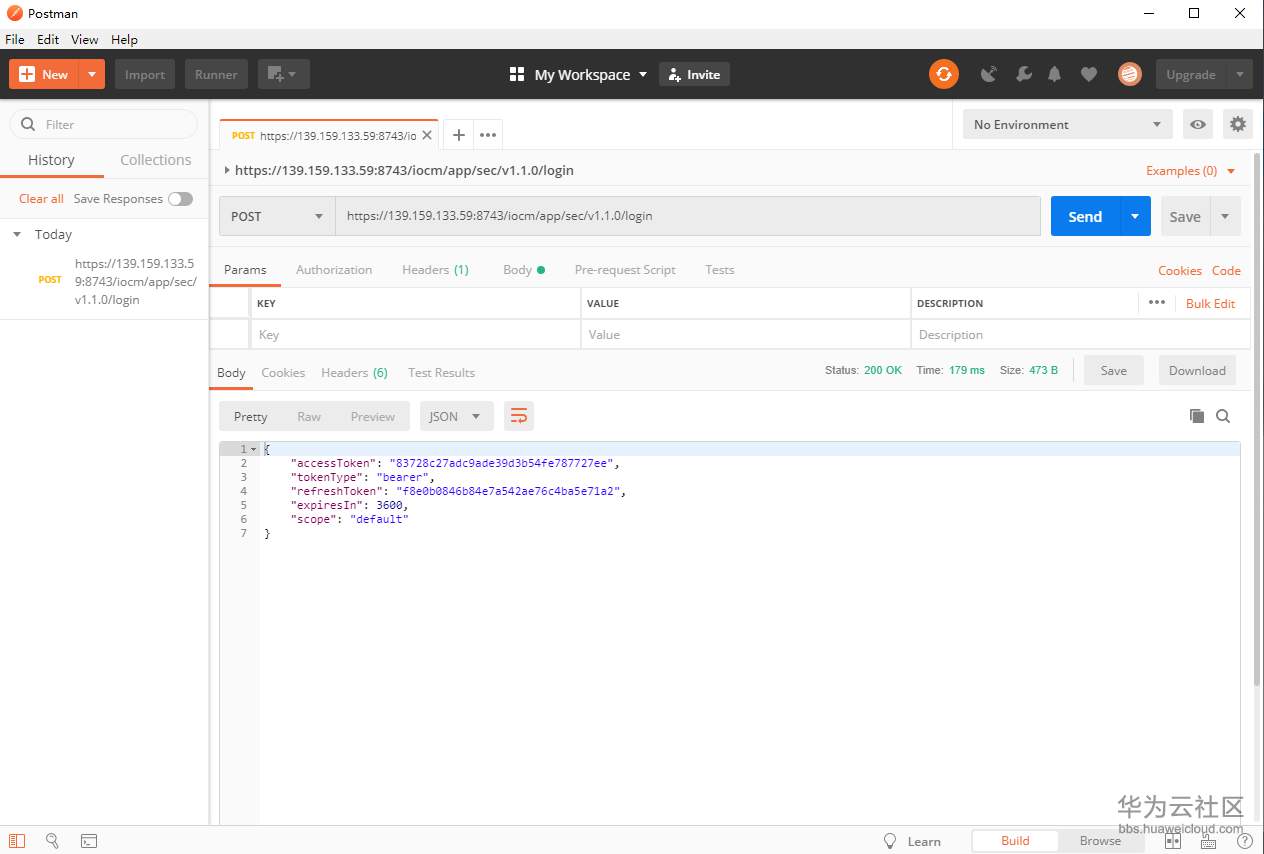Open the Test Results tab
This screenshot has width=1264, height=854.
tap(441, 373)
